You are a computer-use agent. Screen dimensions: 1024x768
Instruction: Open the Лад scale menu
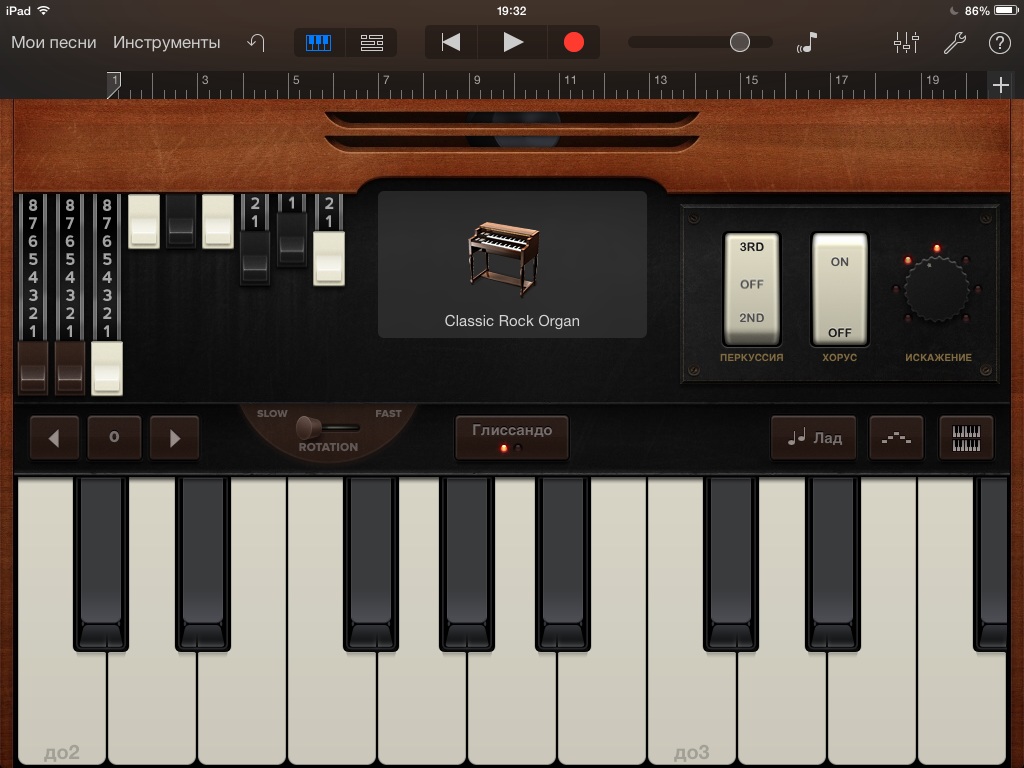[x=814, y=438]
